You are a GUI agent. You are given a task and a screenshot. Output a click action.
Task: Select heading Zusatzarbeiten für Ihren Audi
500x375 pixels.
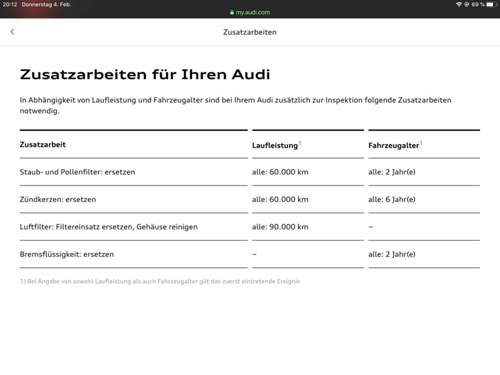(145, 74)
